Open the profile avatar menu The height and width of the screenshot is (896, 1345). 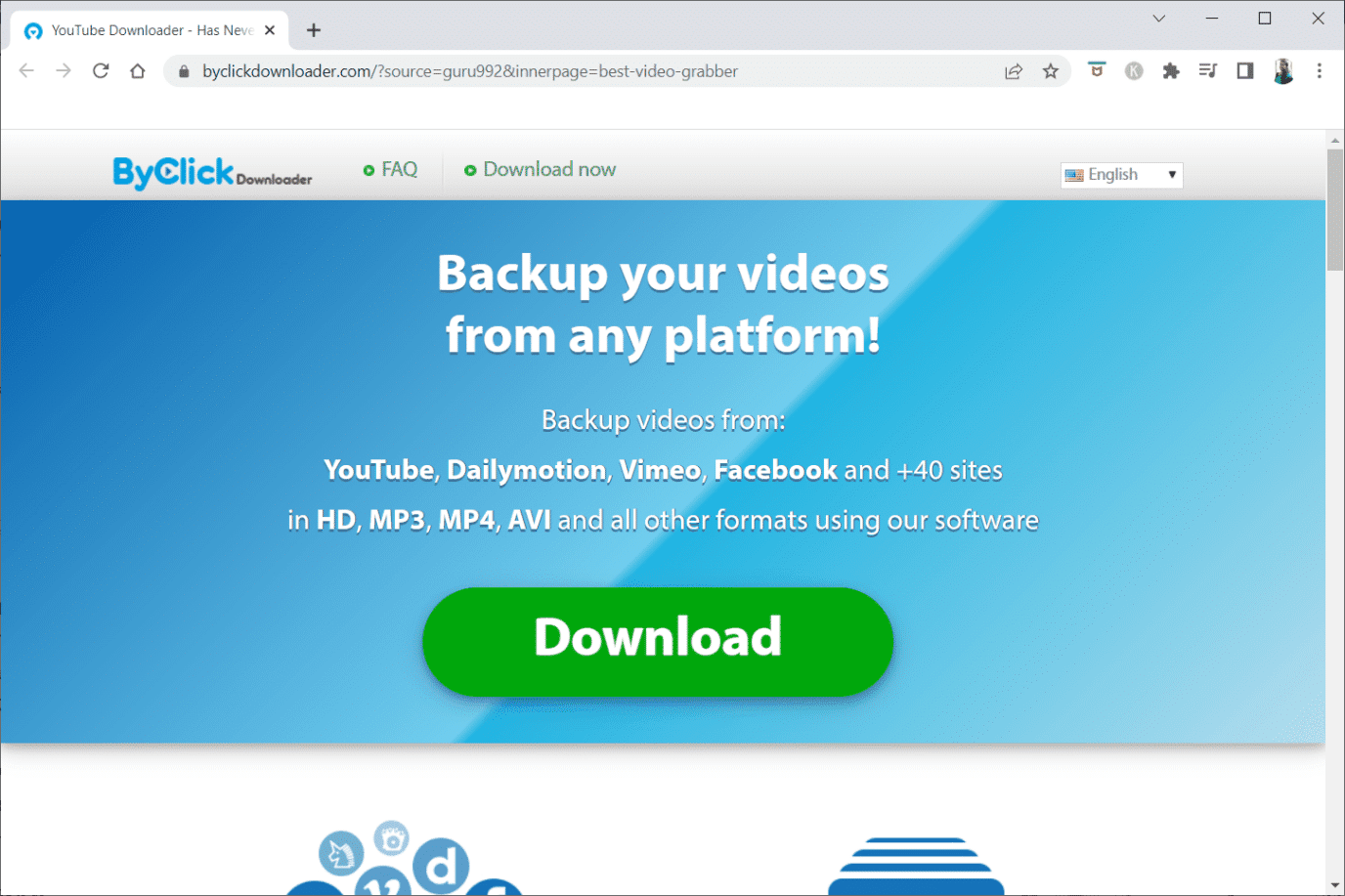[x=1283, y=70]
